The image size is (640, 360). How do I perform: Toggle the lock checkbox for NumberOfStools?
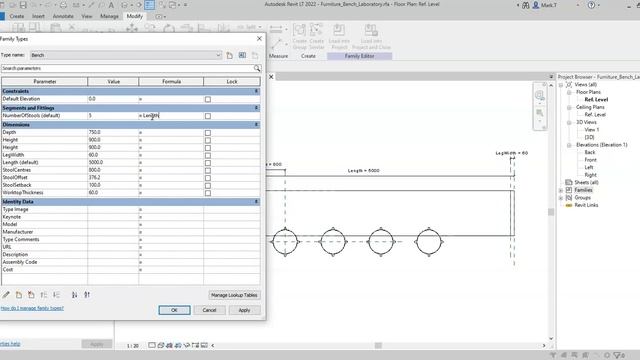[208, 116]
